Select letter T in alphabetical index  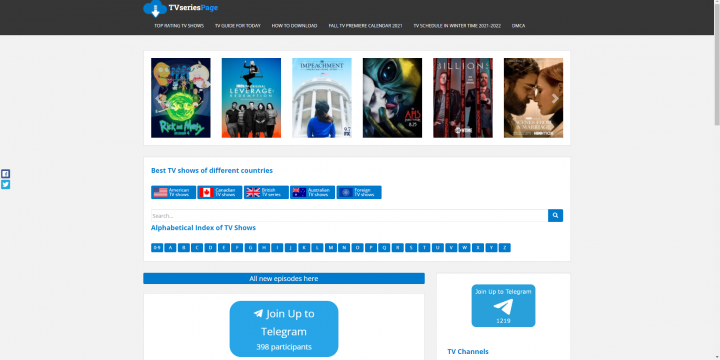click(424, 248)
